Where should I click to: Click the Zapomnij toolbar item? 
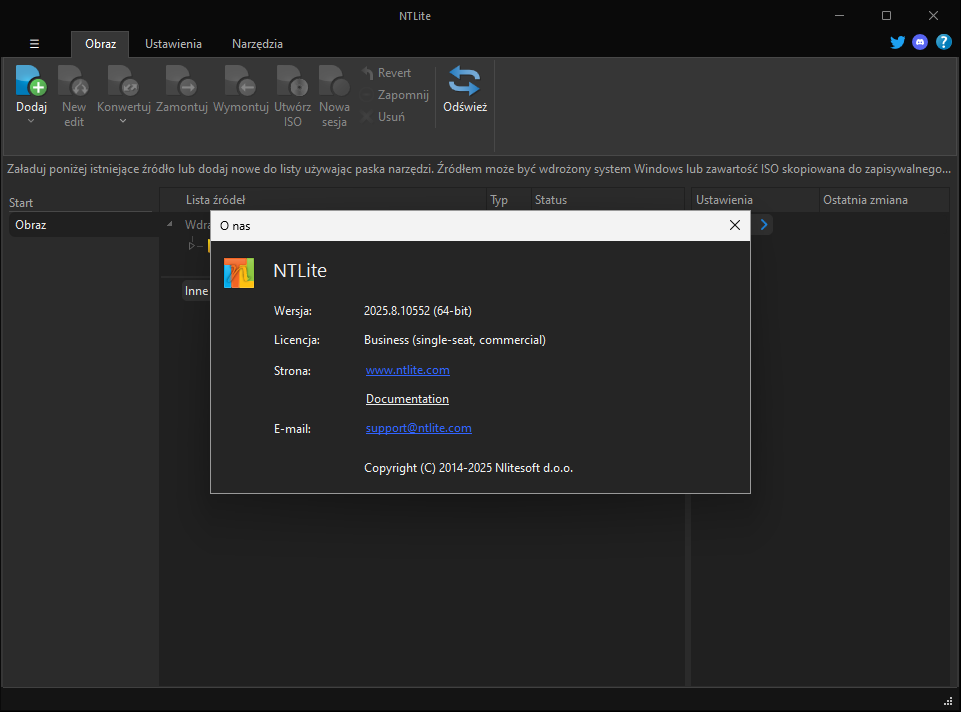click(x=396, y=95)
